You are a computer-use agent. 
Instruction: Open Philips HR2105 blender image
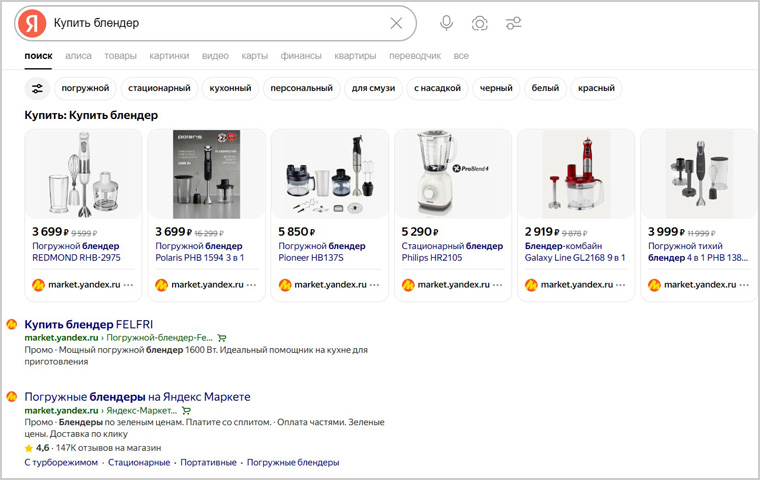(x=453, y=174)
